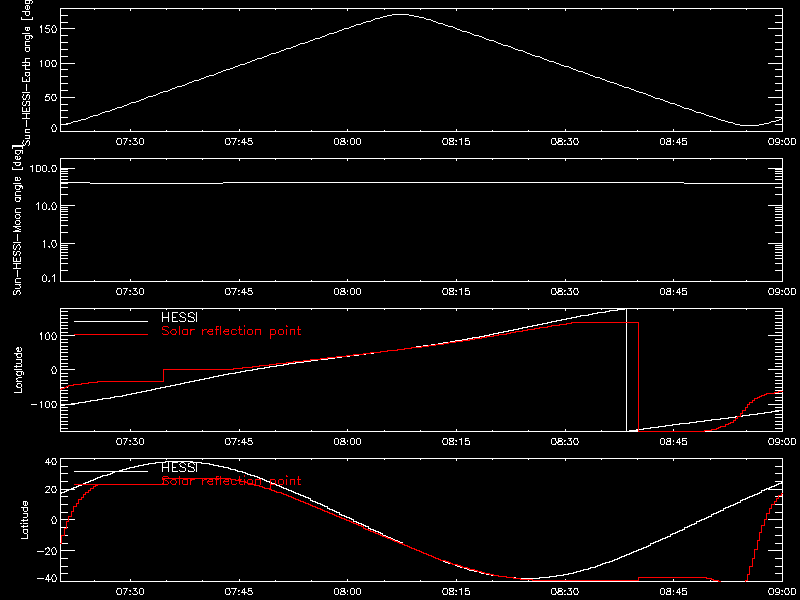The width and height of the screenshot is (800, 600).
Task: Click the -20 tick on Latitude axis
Action: 47,551
